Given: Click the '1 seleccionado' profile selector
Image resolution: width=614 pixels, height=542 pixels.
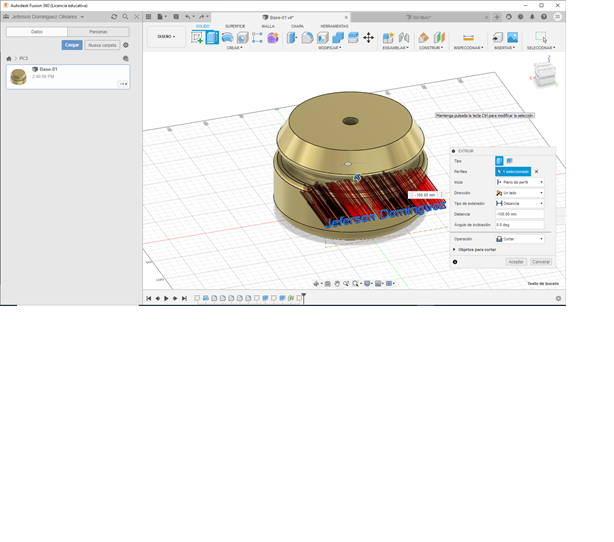Looking at the screenshot, I should click(513, 172).
